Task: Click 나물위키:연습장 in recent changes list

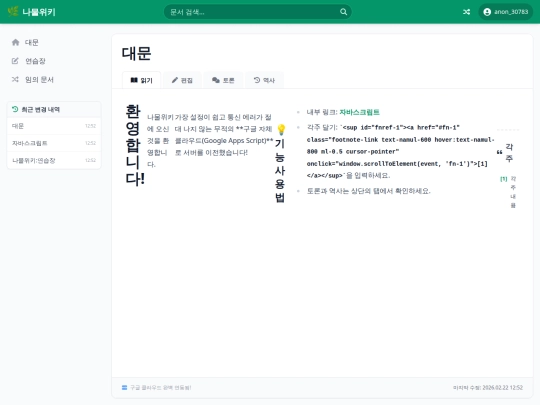Action: click(x=54, y=160)
